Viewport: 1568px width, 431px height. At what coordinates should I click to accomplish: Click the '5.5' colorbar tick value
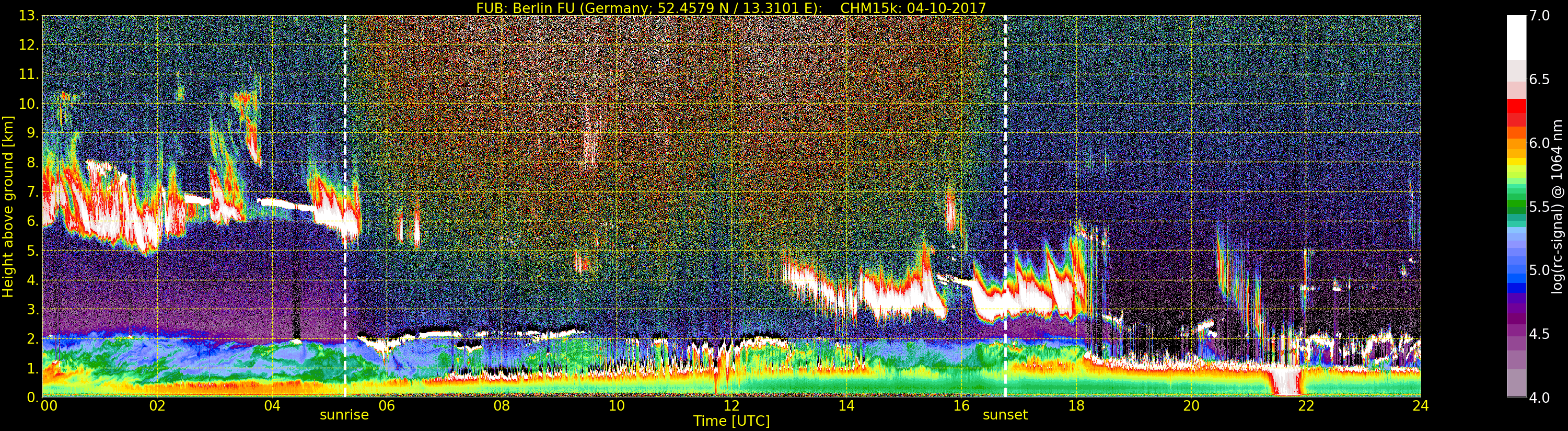click(x=1539, y=207)
